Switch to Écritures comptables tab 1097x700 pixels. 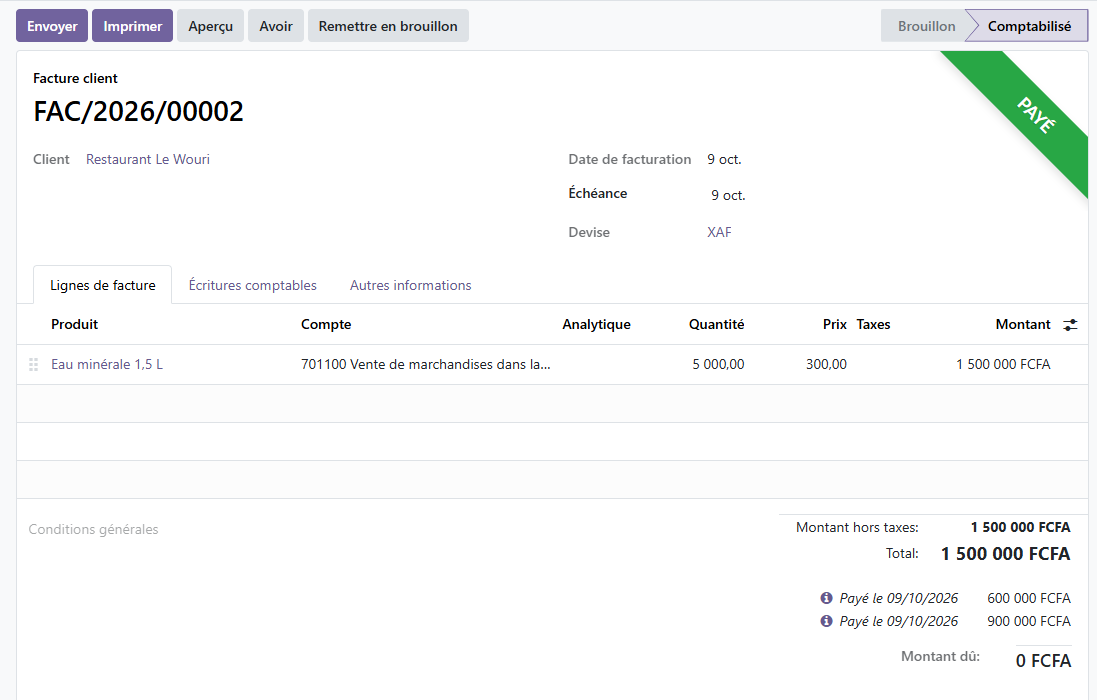point(253,285)
